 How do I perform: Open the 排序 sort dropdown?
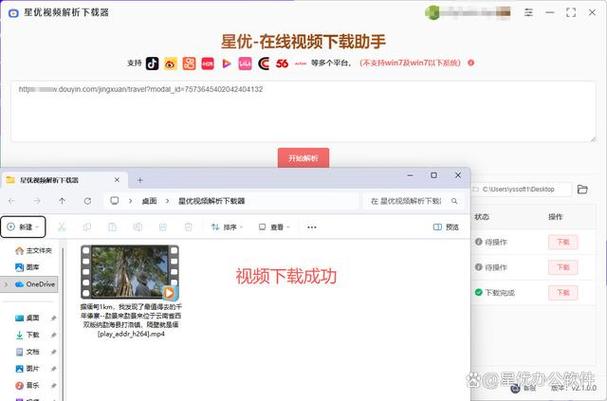227,227
